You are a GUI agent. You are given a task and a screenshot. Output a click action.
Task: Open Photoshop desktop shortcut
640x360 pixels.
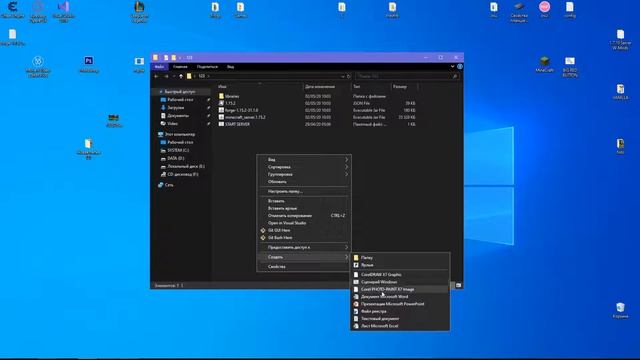[89, 64]
